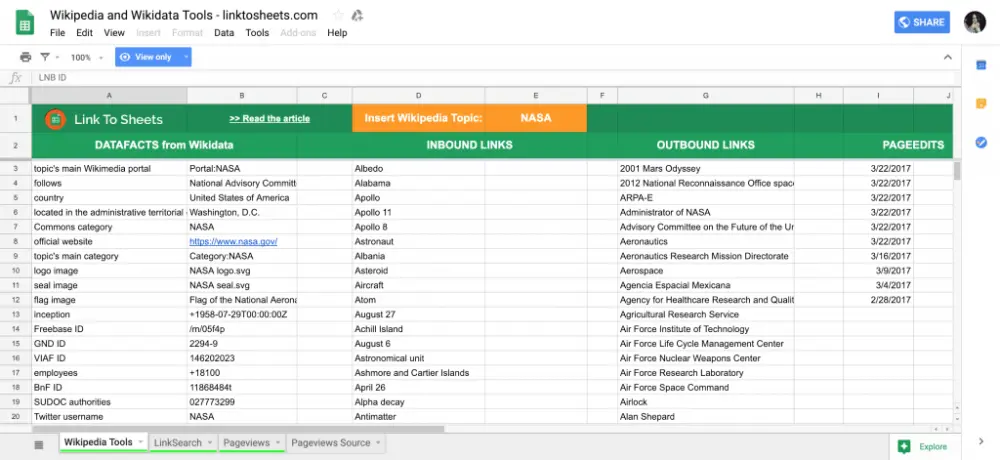Click the Drive save status icon
This screenshot has width=1000, height=460.
tap(357, 15)
